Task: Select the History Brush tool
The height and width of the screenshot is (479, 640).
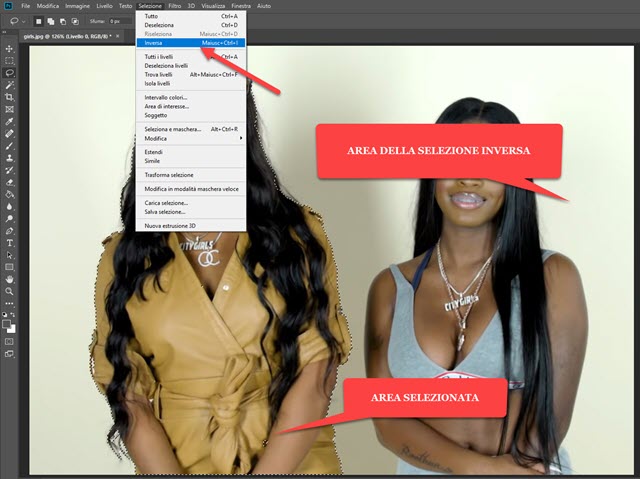Action: [9, 170]
